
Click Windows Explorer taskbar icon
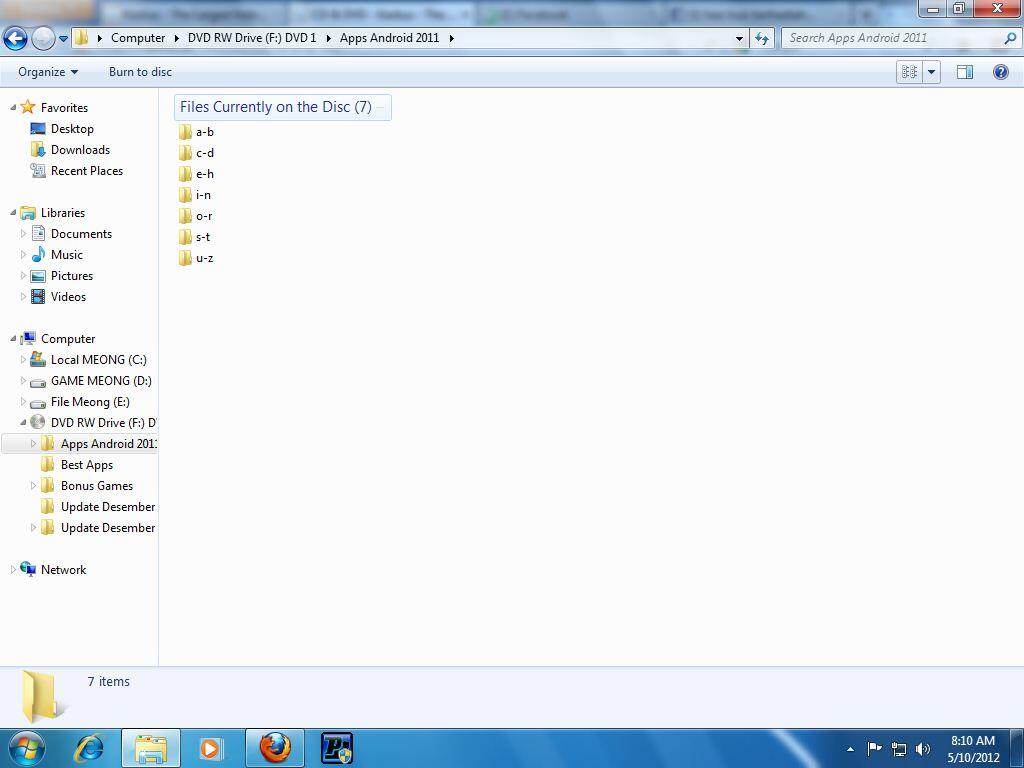(151, 748)
